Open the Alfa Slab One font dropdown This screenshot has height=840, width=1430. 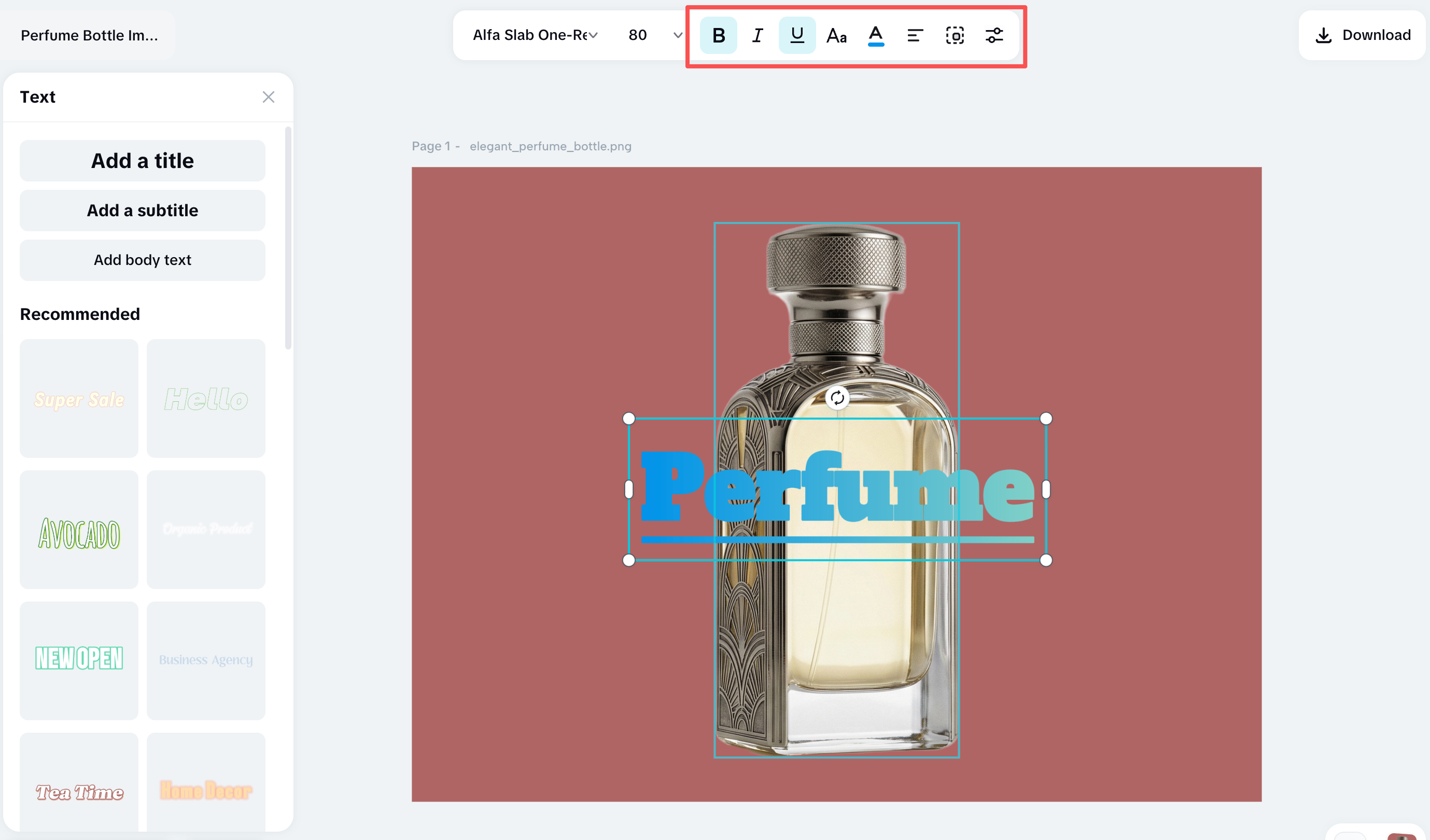(535, 35)
